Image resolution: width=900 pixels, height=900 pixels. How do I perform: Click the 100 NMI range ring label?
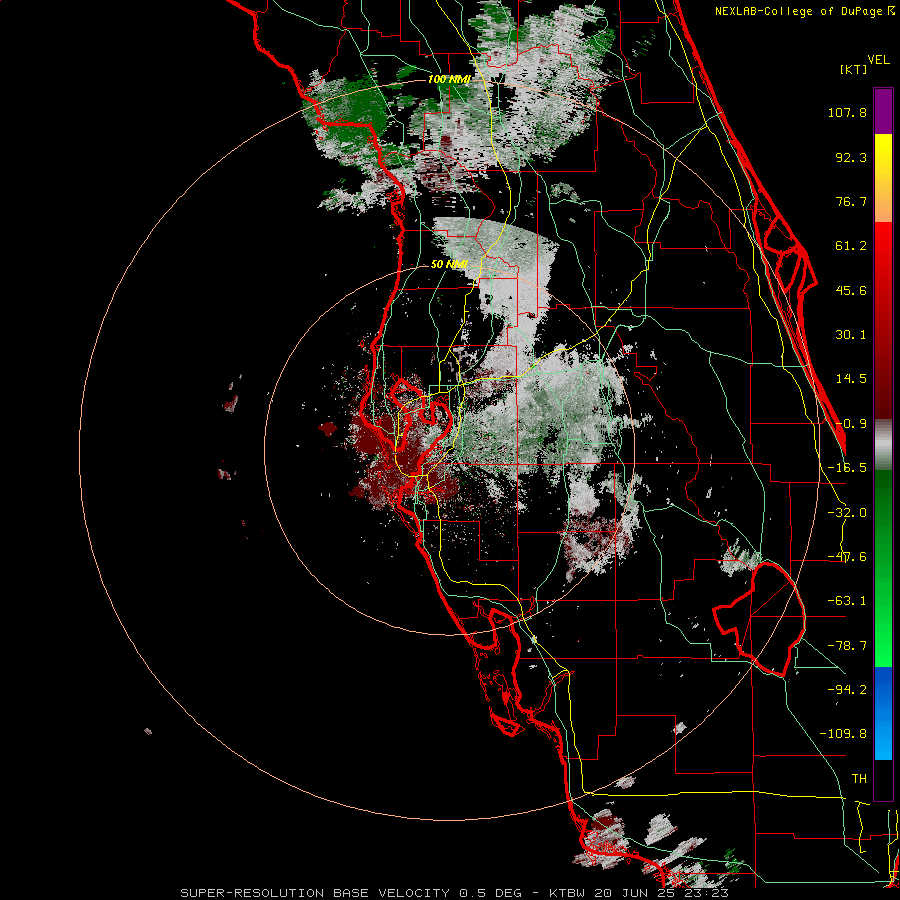coord(449,79)
